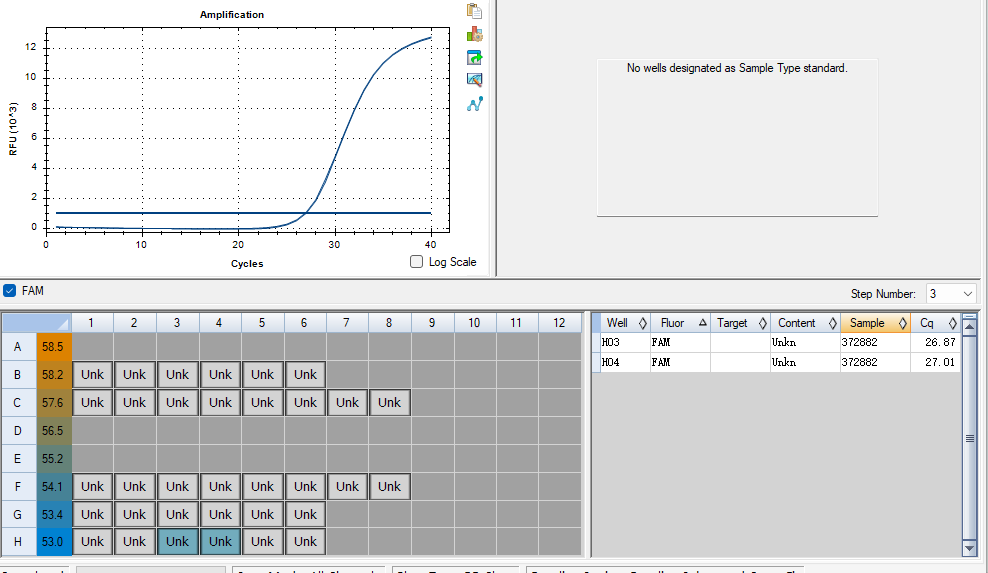Select well B1 Unk
The image size is (988, 573).
coord(92,374)
